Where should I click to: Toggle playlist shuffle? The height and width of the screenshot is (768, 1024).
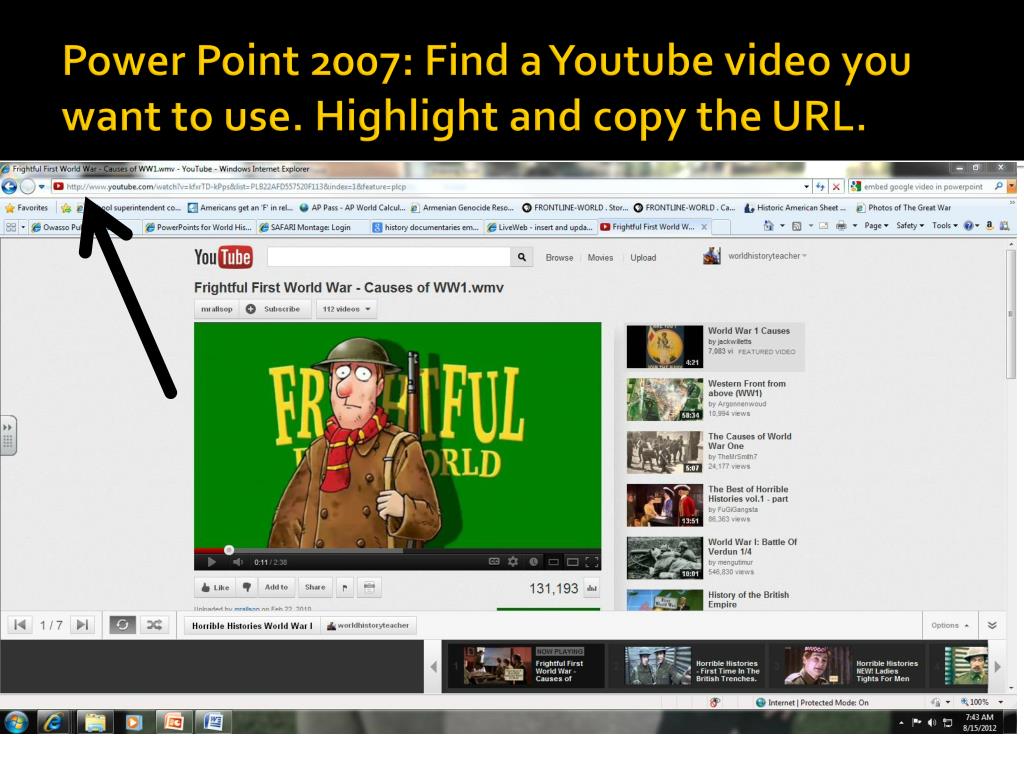click(x=154, y=625)
